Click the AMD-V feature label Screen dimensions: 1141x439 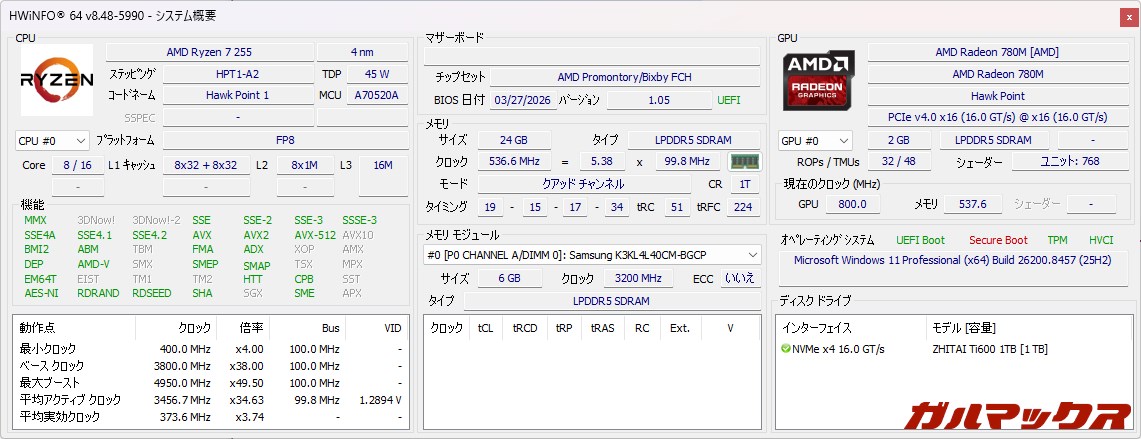tap(93, 264)
